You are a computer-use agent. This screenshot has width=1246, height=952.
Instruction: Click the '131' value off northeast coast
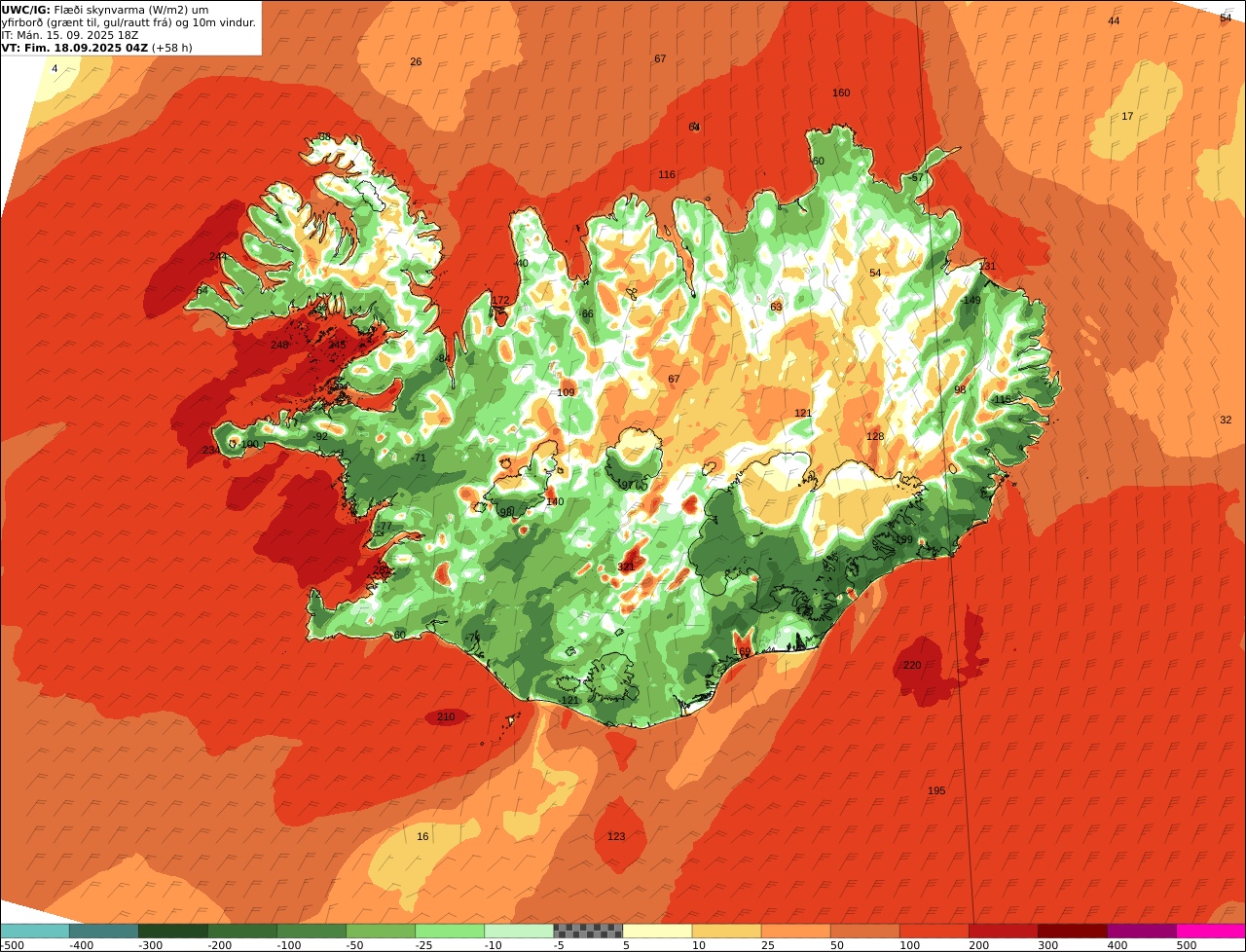[x=988, y=267]
